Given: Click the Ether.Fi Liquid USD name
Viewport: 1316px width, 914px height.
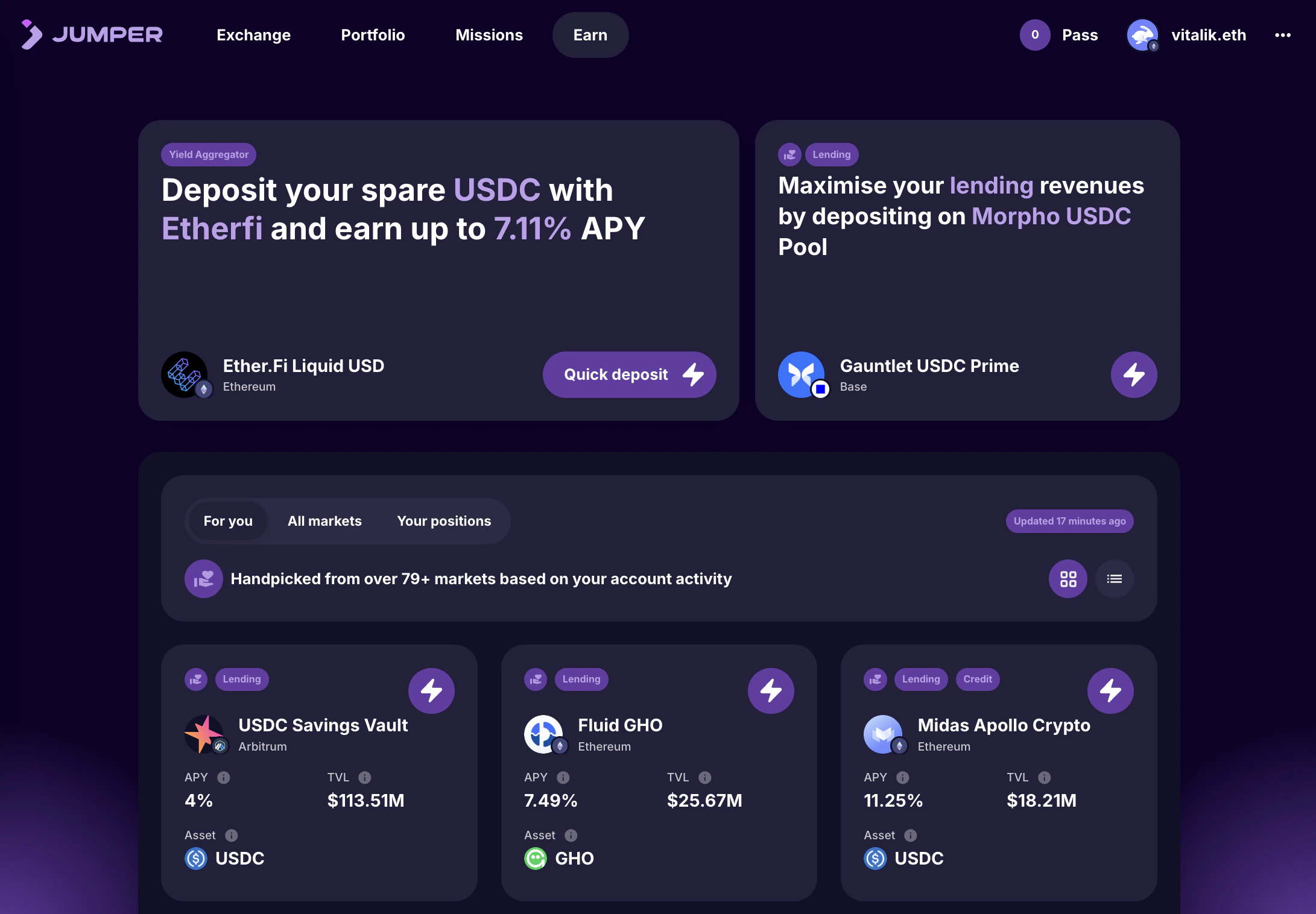Looking at the screenshot, I should click(x=303, y=366).
